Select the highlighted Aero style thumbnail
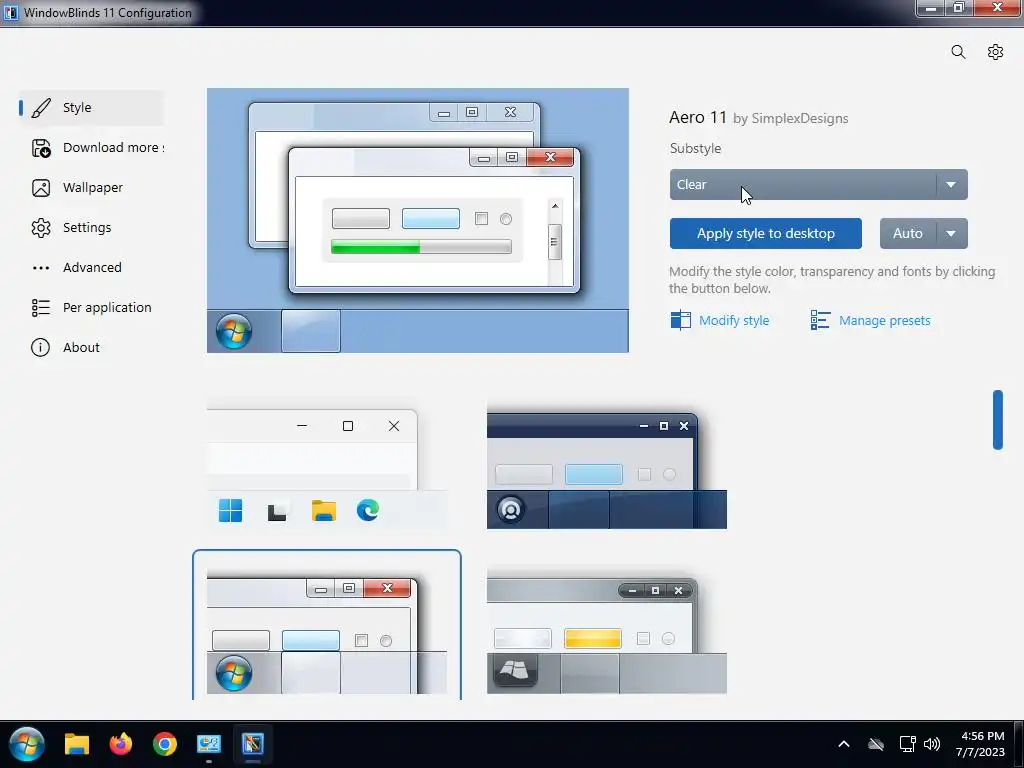Viewport: 1024px width, 768px height. tap(327, 627)
